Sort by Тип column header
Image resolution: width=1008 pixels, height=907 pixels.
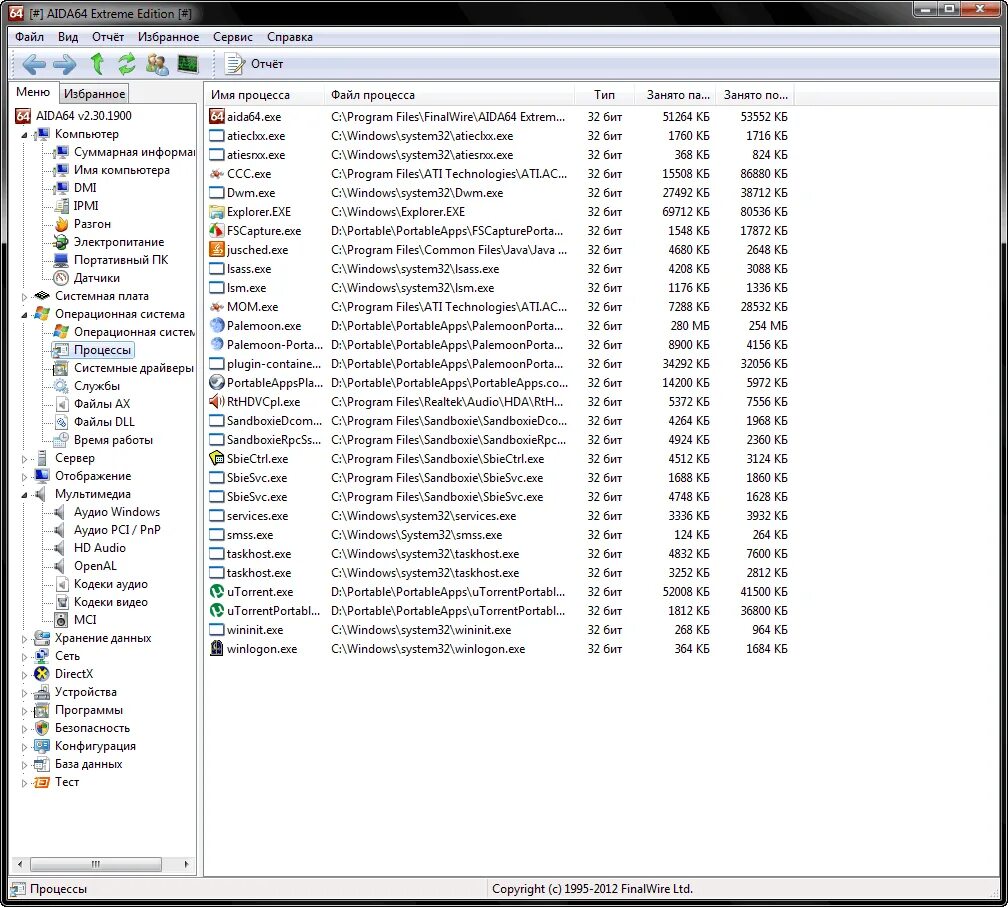point(604,94)
